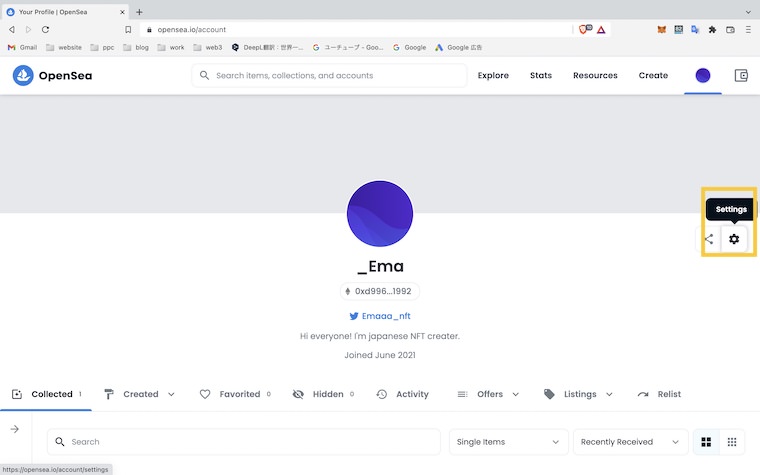The height and width of the screenshot is (475, 760).
Task: Open the Explore menu
Action: (493, 76)
